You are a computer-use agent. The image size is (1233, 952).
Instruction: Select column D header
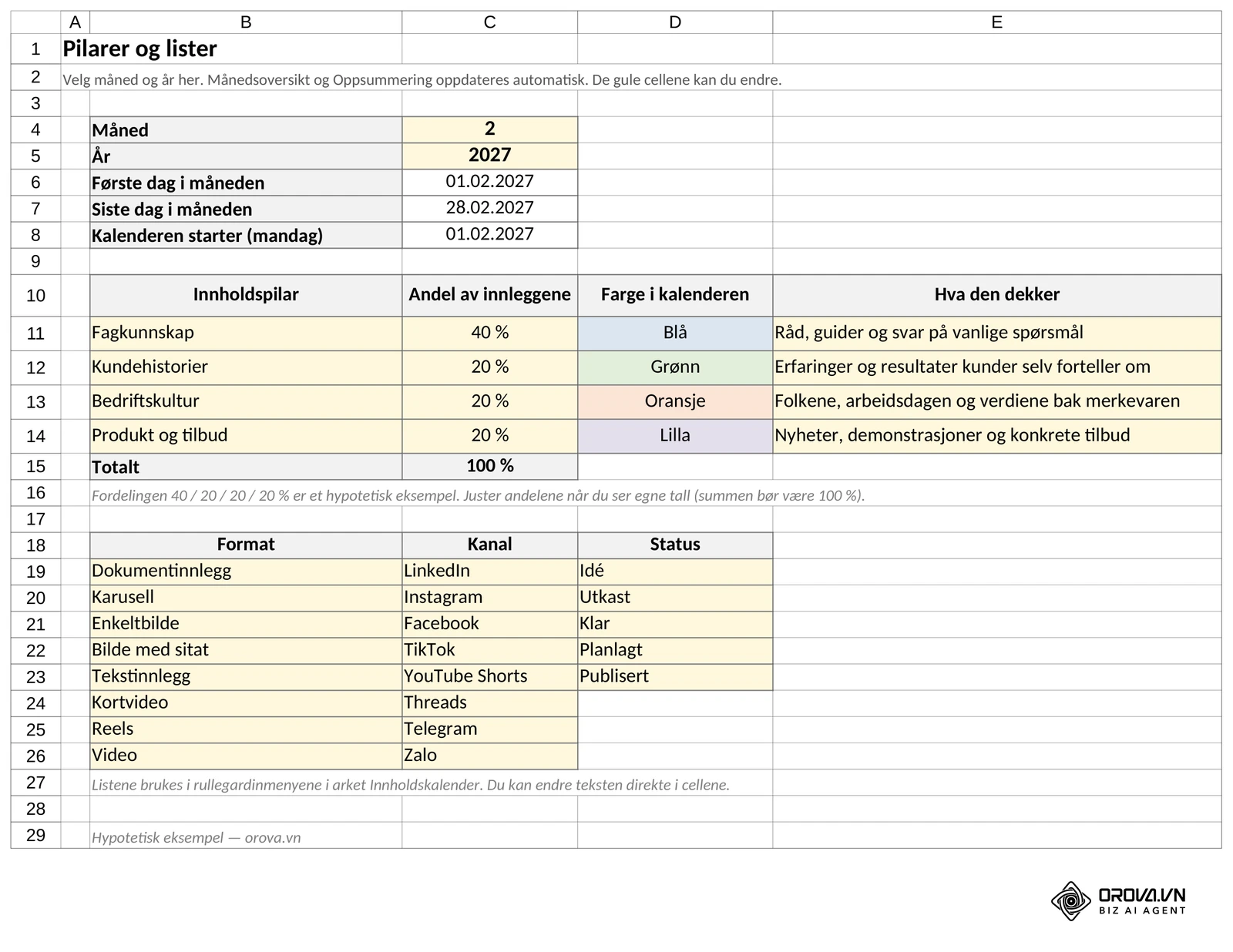pyautogui.click(x=675, y=22)
